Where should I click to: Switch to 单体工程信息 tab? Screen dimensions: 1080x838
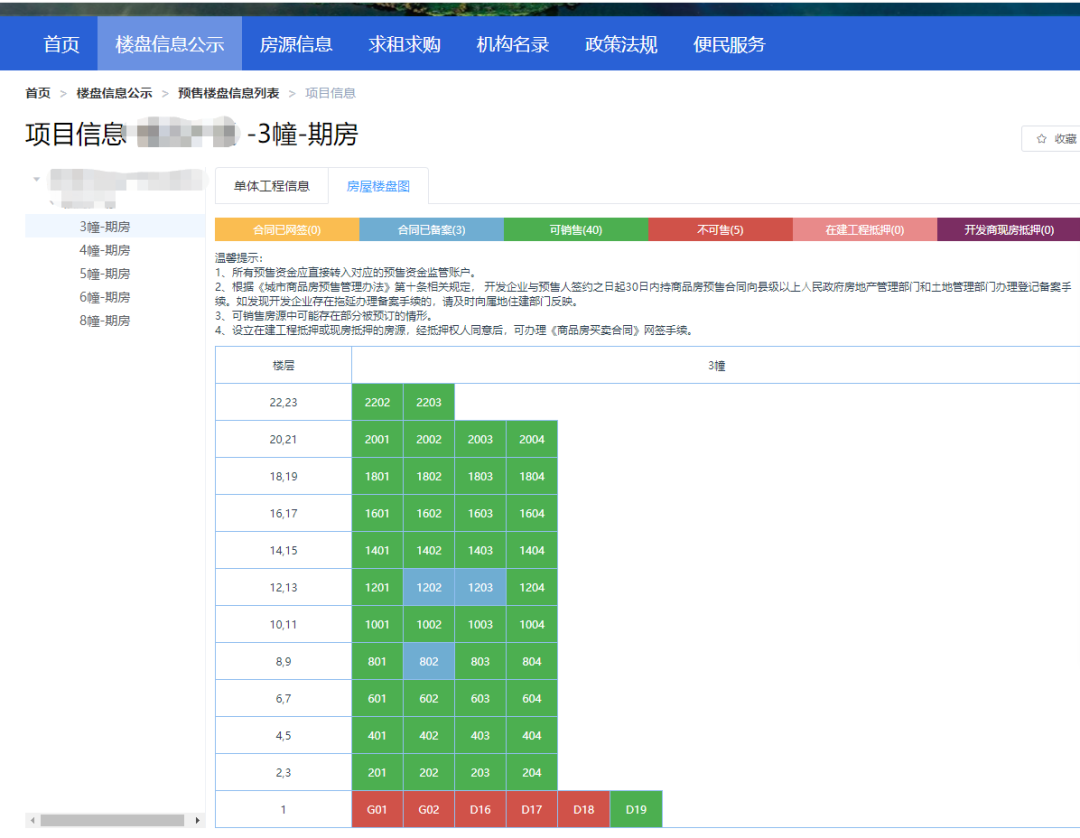271,186
